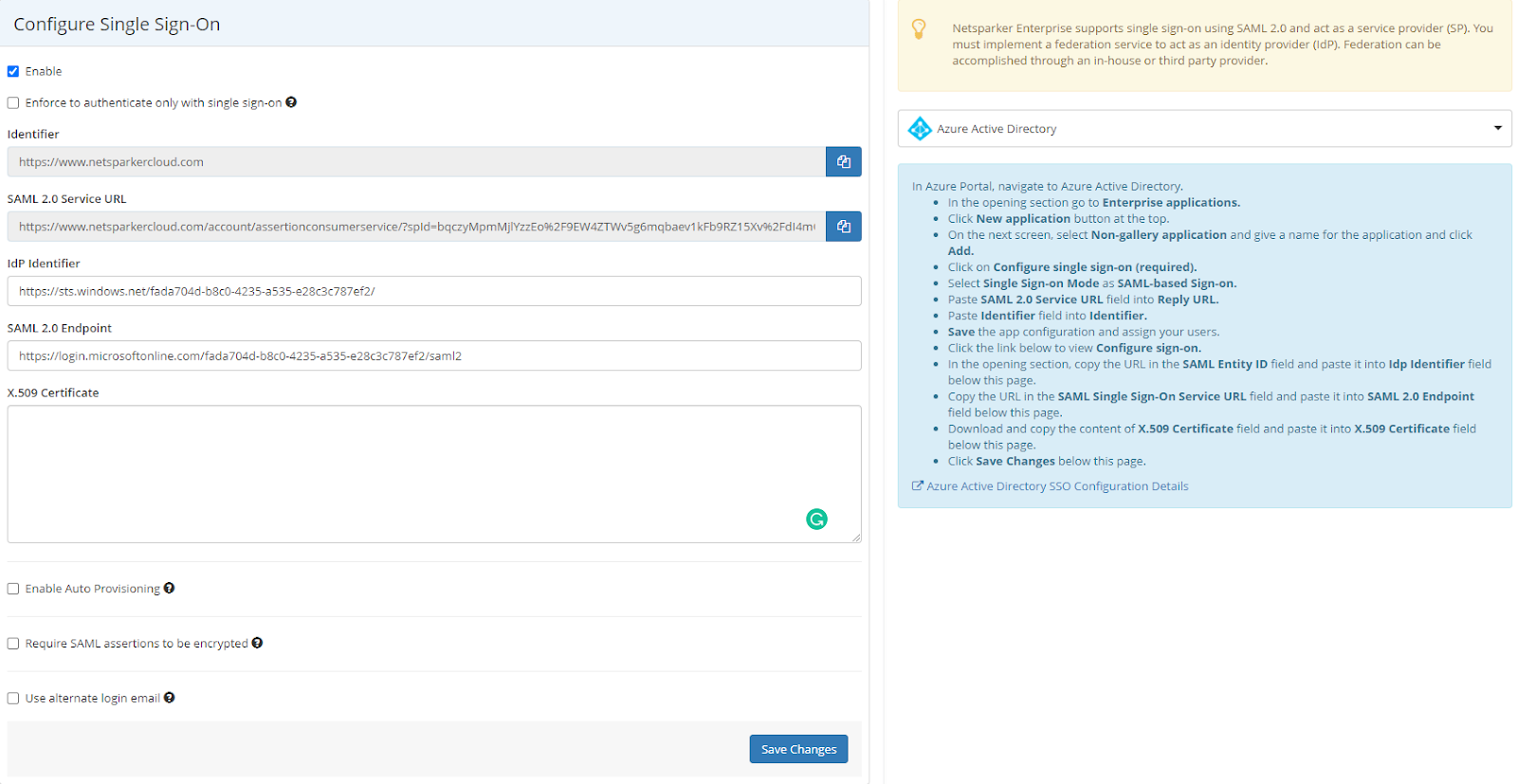Show help for SAML assertions encrypted
Viewport: 1517px width, 784px height.
coord(257,643)
